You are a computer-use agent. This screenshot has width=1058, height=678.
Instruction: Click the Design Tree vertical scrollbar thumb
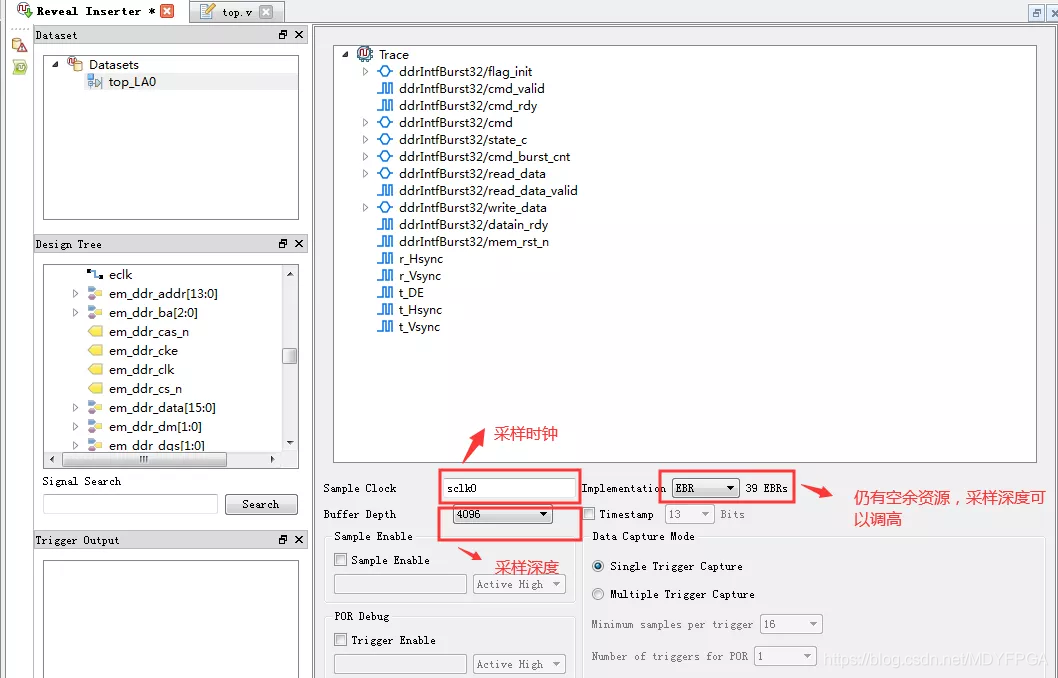tap(290, 356)
